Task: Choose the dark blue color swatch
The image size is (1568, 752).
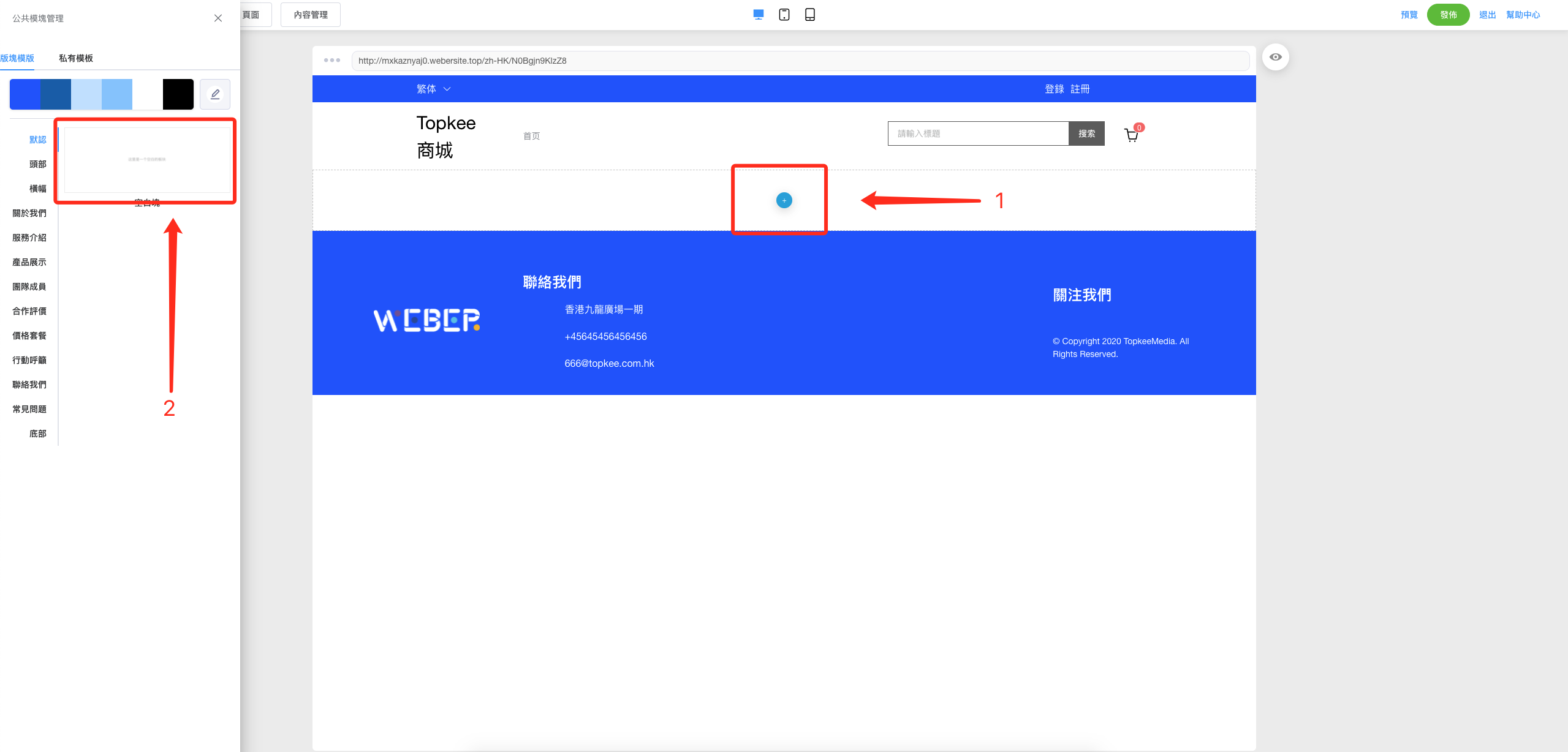Action: (x=56, y=94)
